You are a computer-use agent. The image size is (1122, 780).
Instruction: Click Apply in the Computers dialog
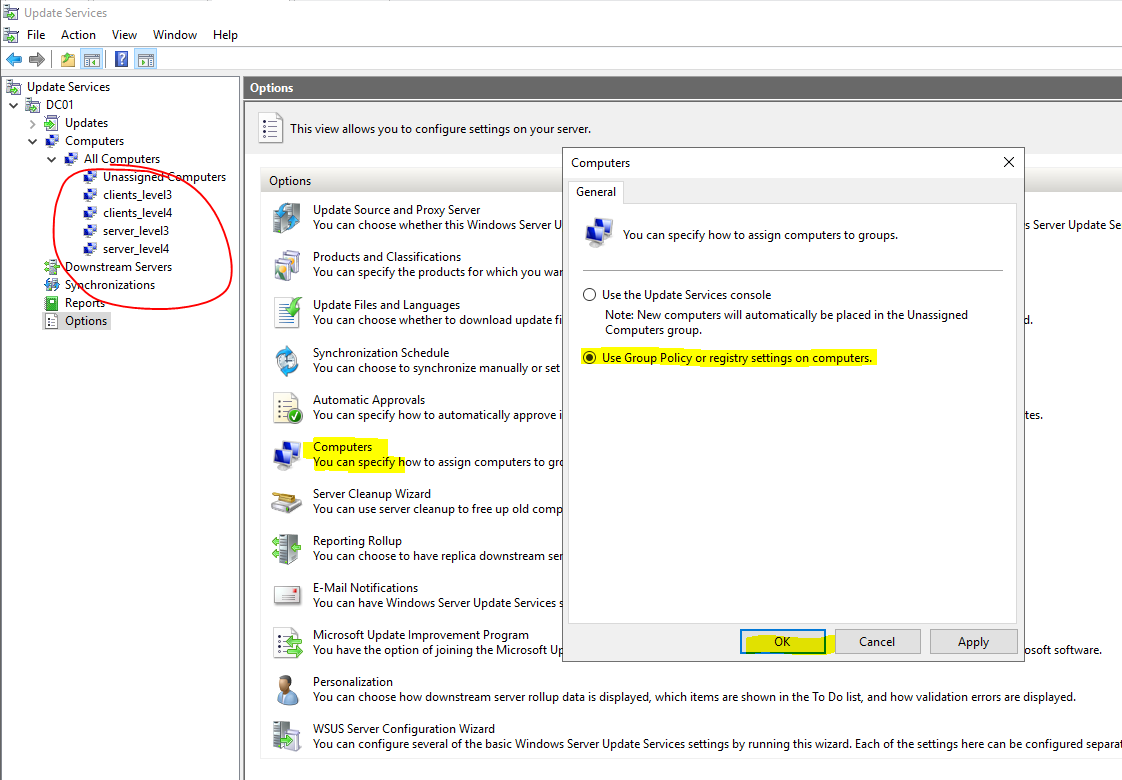tap(973, 642)
